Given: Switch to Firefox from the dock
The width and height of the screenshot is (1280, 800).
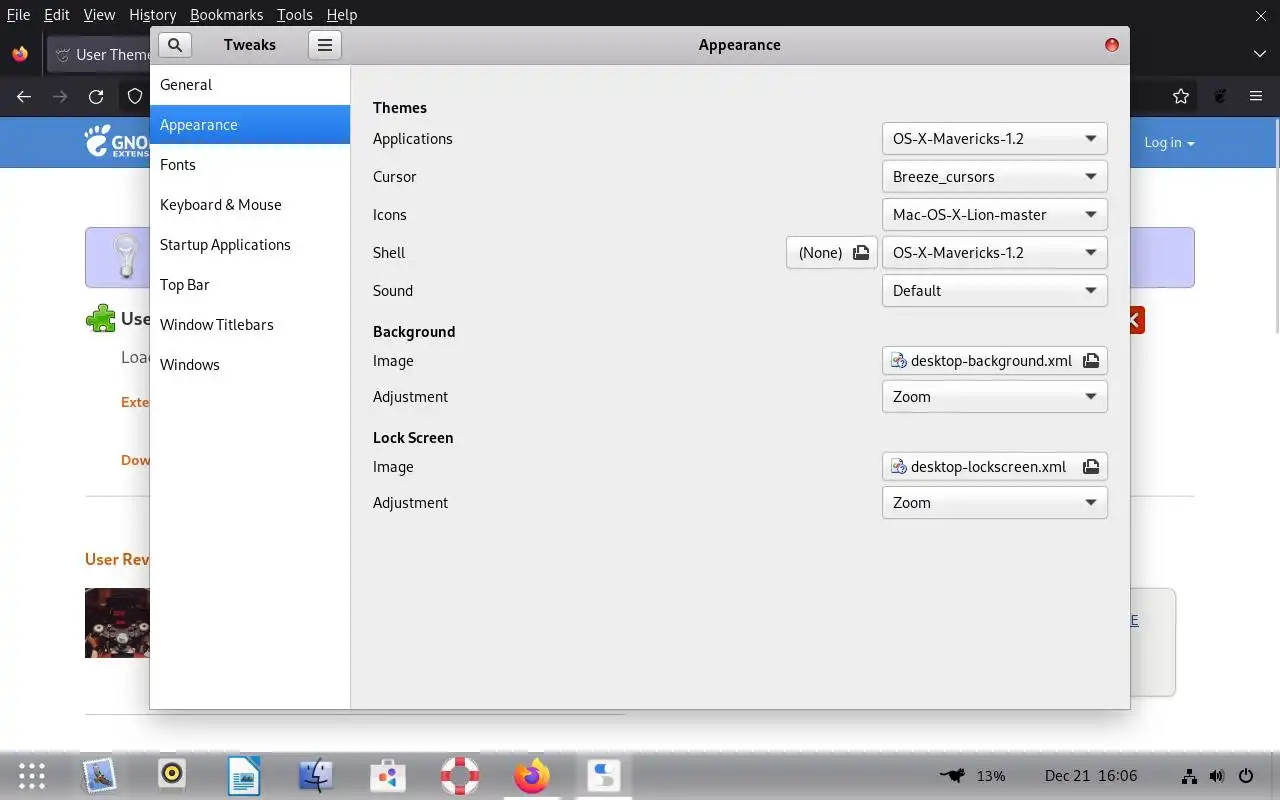Looking at the screenshot, I should 532,776.
